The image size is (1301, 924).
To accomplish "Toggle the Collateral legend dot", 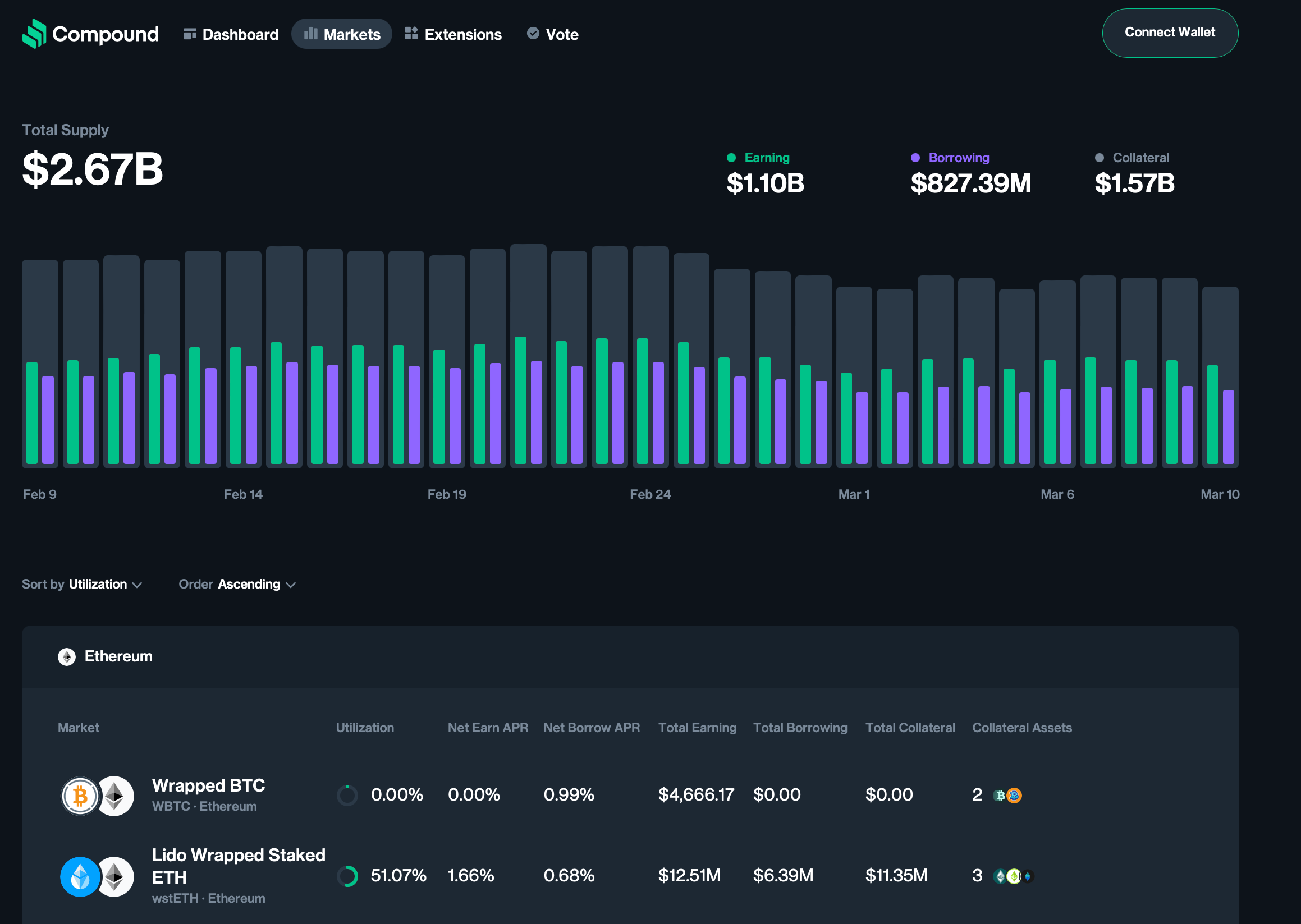I will pyautogui.click(x=1099, y=158).
